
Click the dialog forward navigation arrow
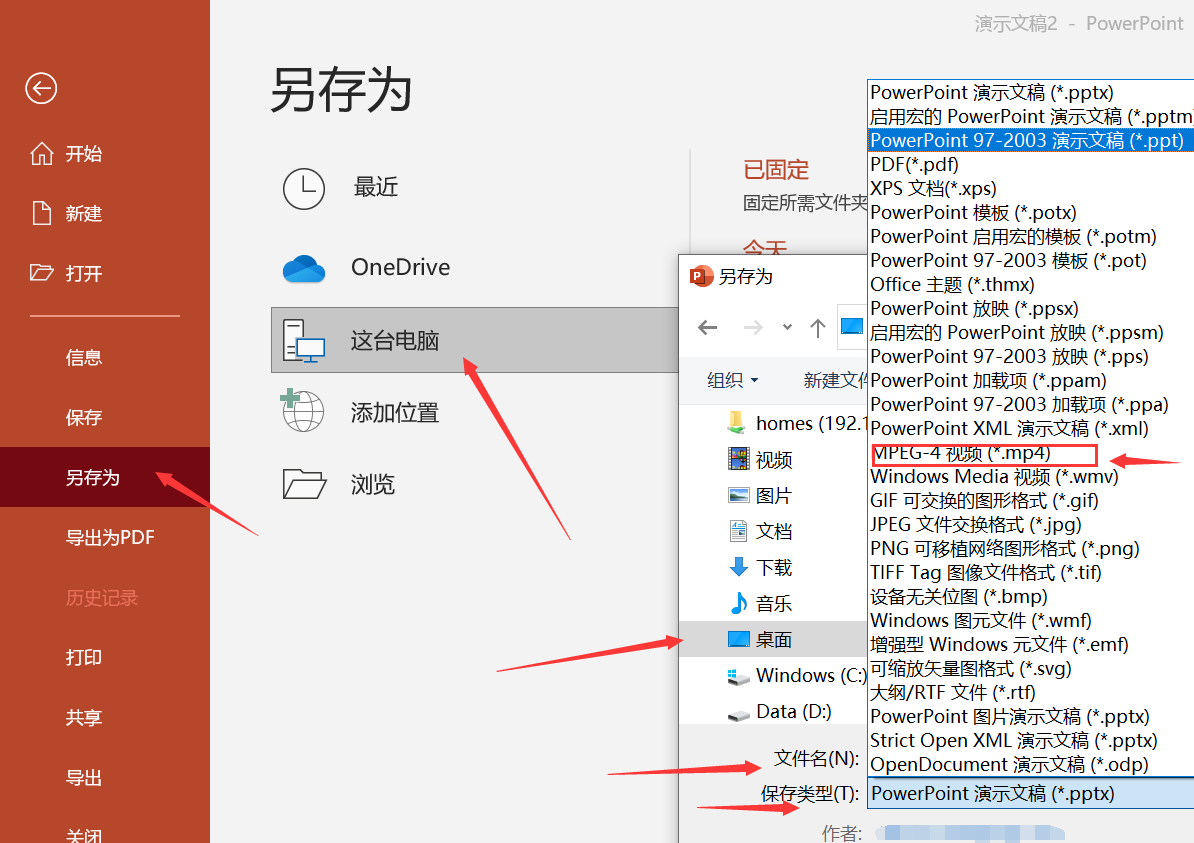pyautogui.click(x=753, y=327)
